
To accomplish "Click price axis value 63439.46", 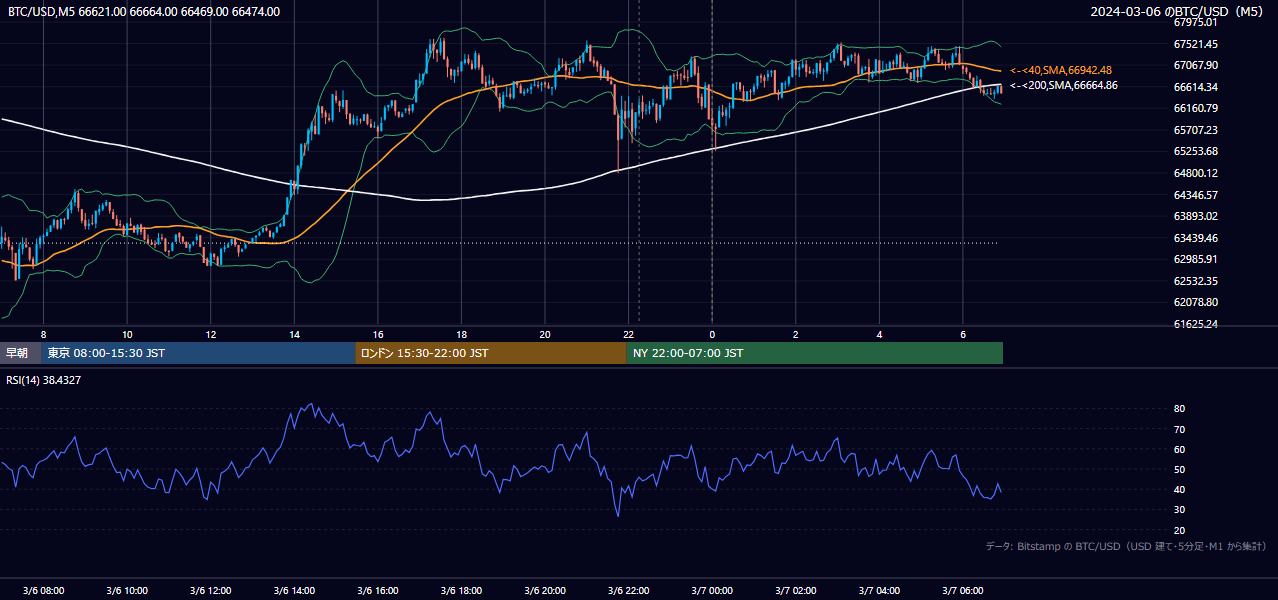I will tap(1195, 238).
